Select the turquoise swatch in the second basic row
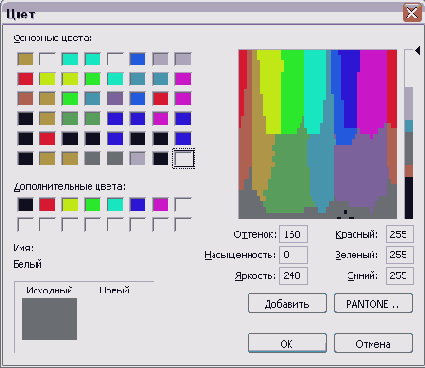425x368 pixels. coord(115,79)
